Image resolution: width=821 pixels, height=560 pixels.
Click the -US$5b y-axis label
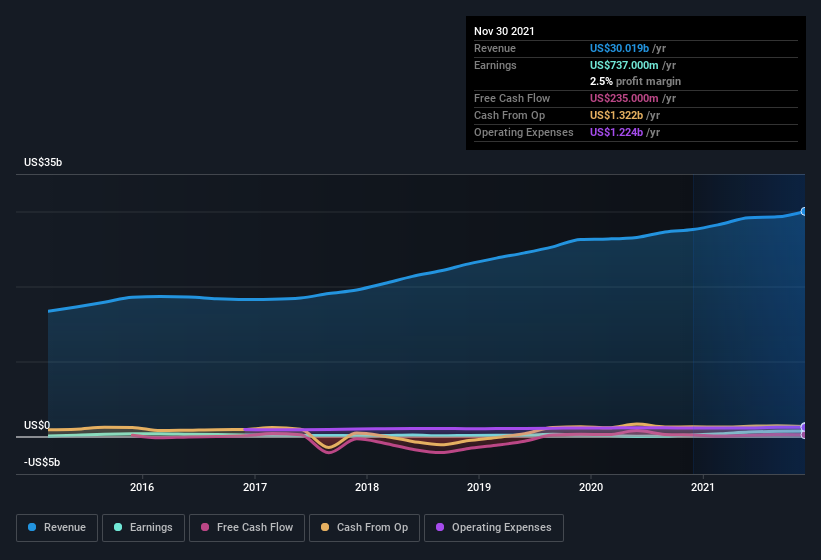coord(42,462)
